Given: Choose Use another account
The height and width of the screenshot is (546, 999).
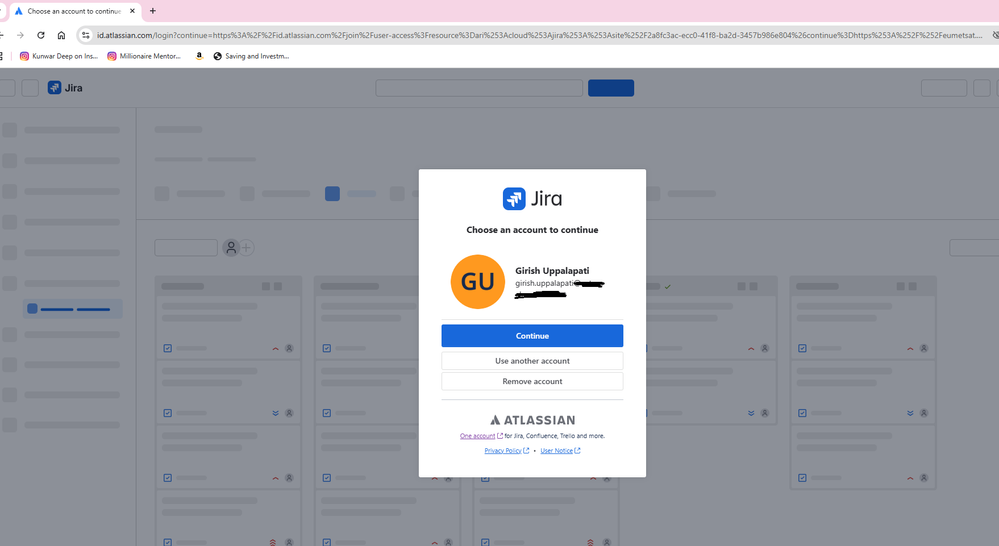Looking at the screenshot, I should click(532, 361).
